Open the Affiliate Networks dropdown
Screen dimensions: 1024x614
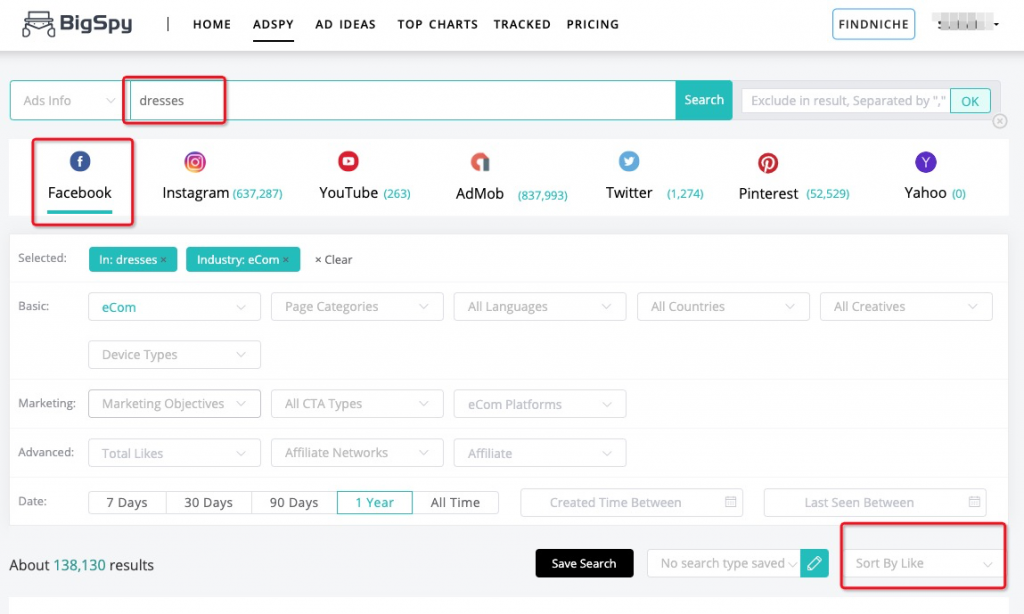[x=357, y=453]
